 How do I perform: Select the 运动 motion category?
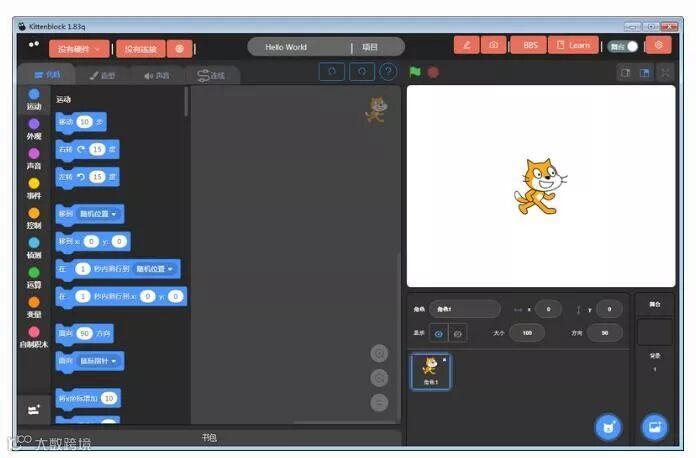(x=34, y=99)
